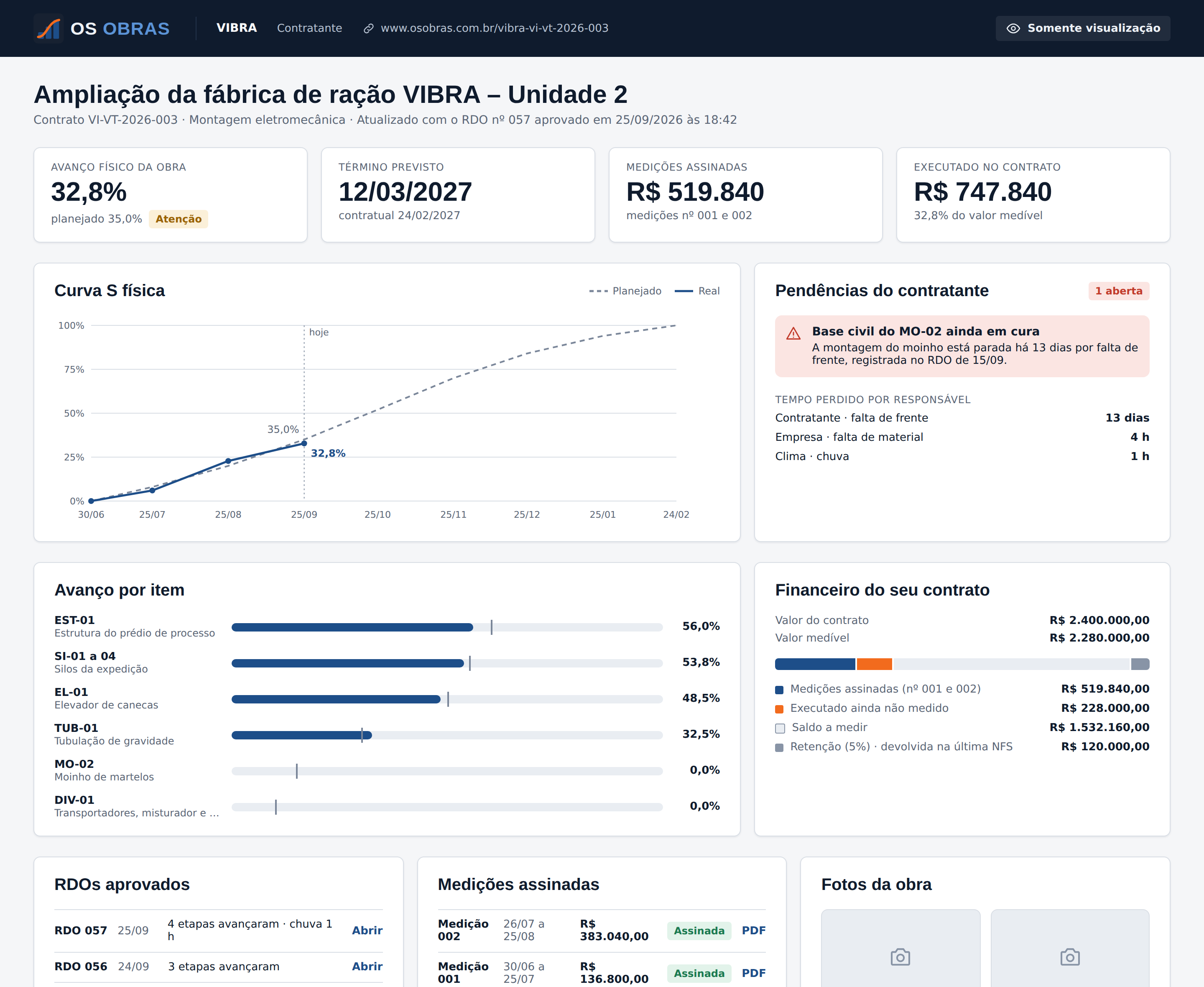Viewport: 1204px width, 987px height.
Task: Click the camera icon in the second photo
Action: point(1070,957)
